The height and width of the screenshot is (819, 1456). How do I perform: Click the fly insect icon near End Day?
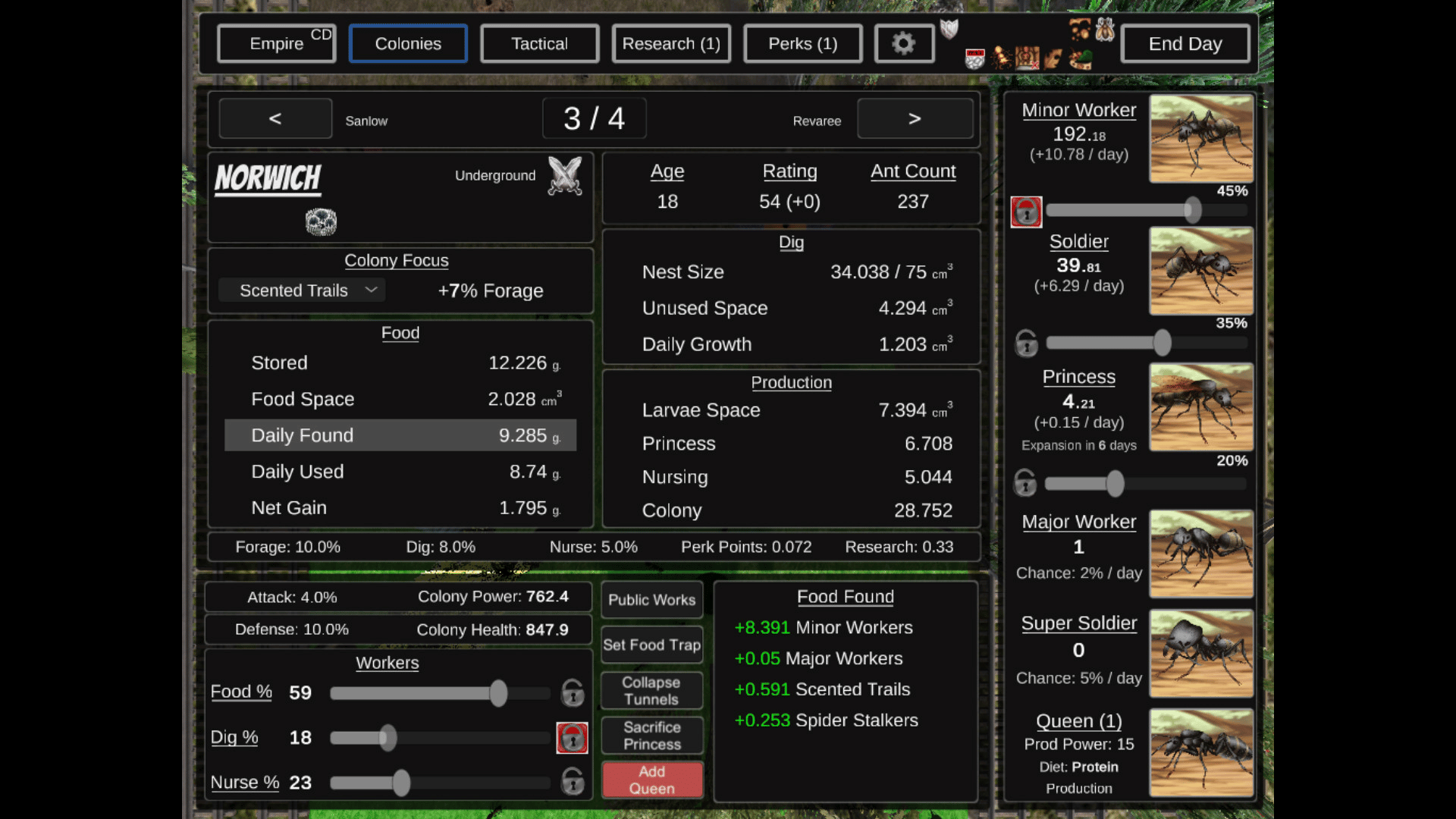pyautogui.click(x=1105, y=30)
